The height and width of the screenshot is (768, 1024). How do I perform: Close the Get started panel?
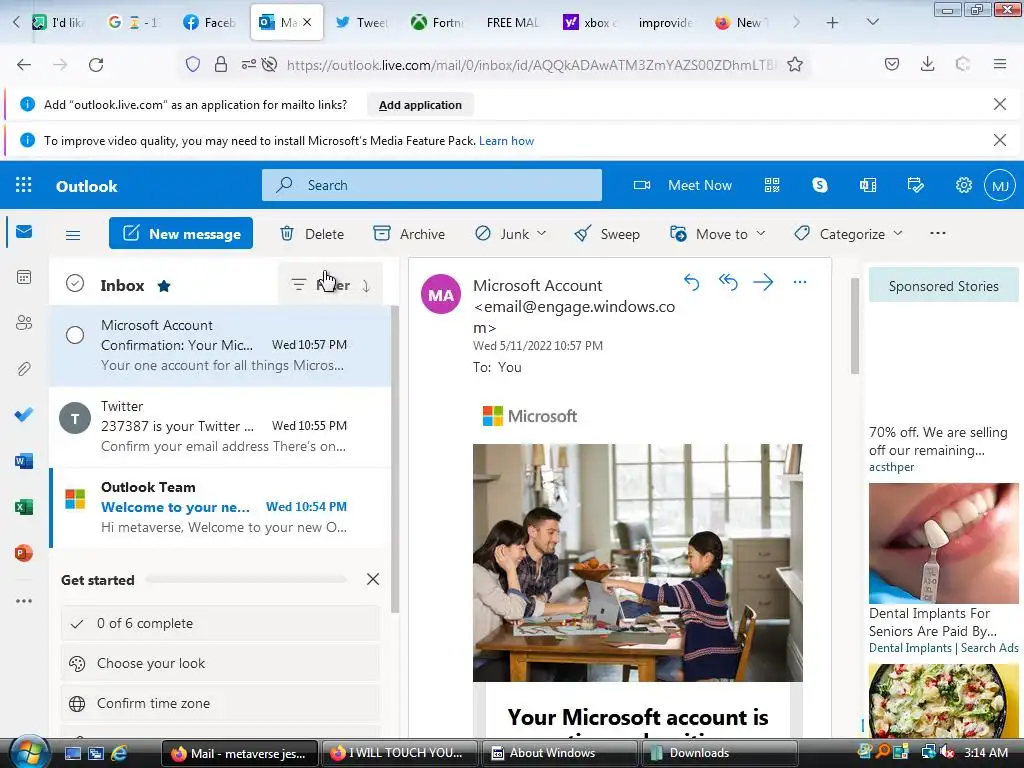373,579
